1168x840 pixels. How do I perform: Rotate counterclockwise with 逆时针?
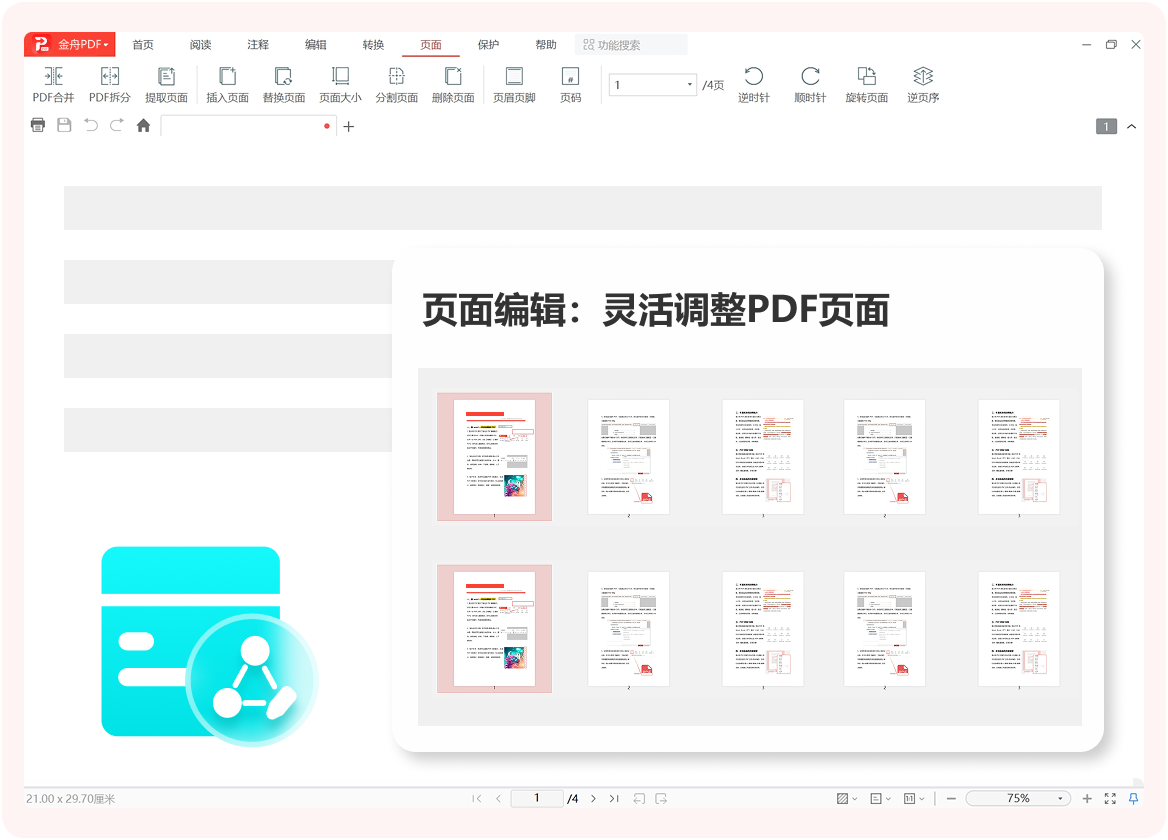754,85
